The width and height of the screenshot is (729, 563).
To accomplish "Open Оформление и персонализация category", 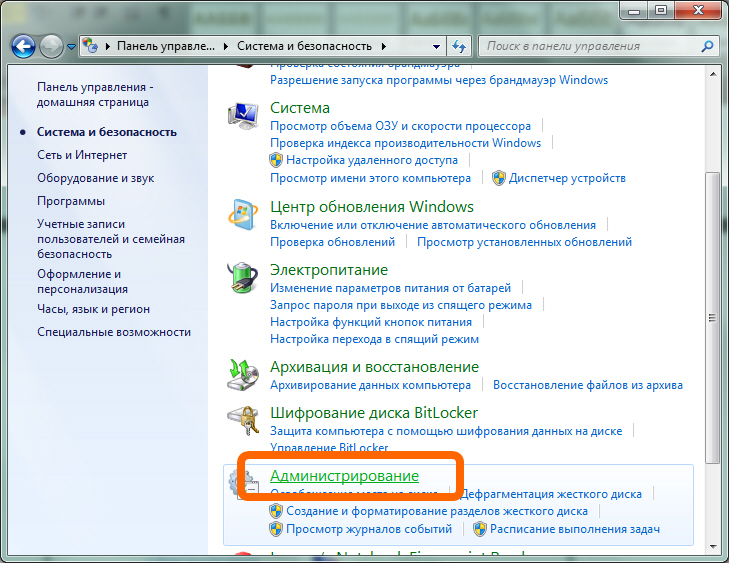I will point(82,281).
